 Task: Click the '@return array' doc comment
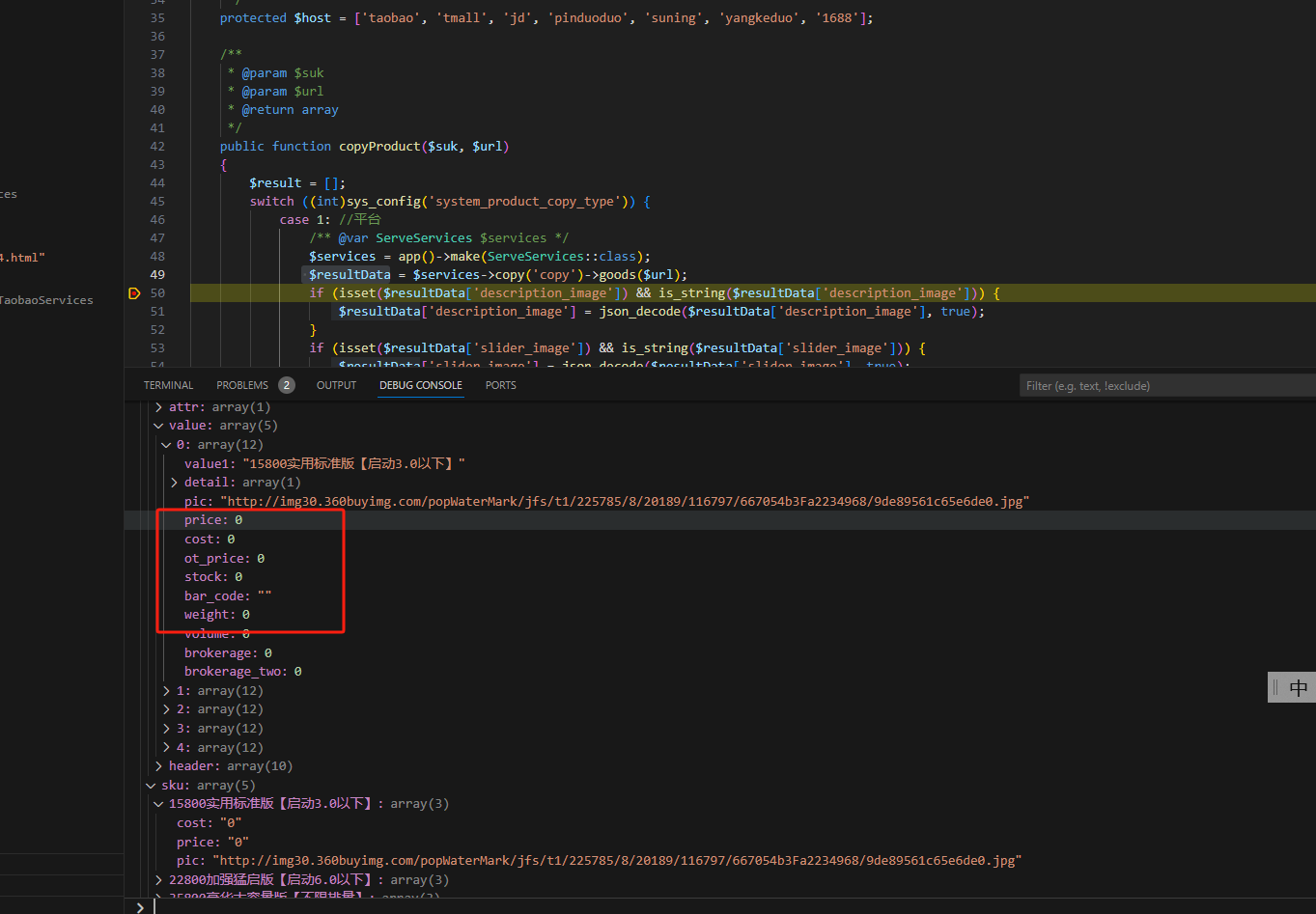coord(290,110)
